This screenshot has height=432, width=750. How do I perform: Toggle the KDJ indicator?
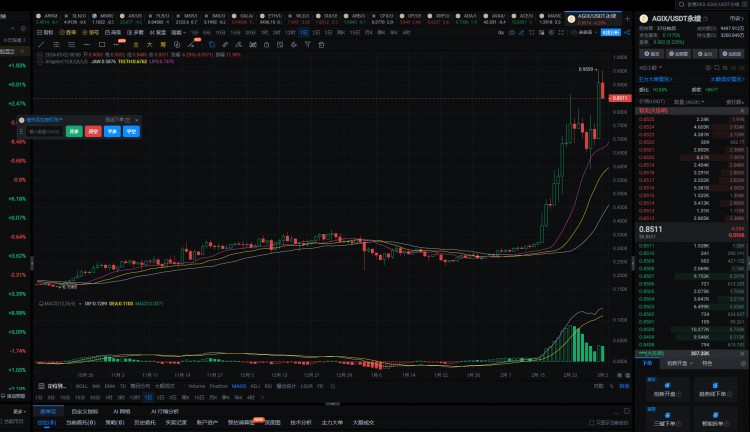255,386
